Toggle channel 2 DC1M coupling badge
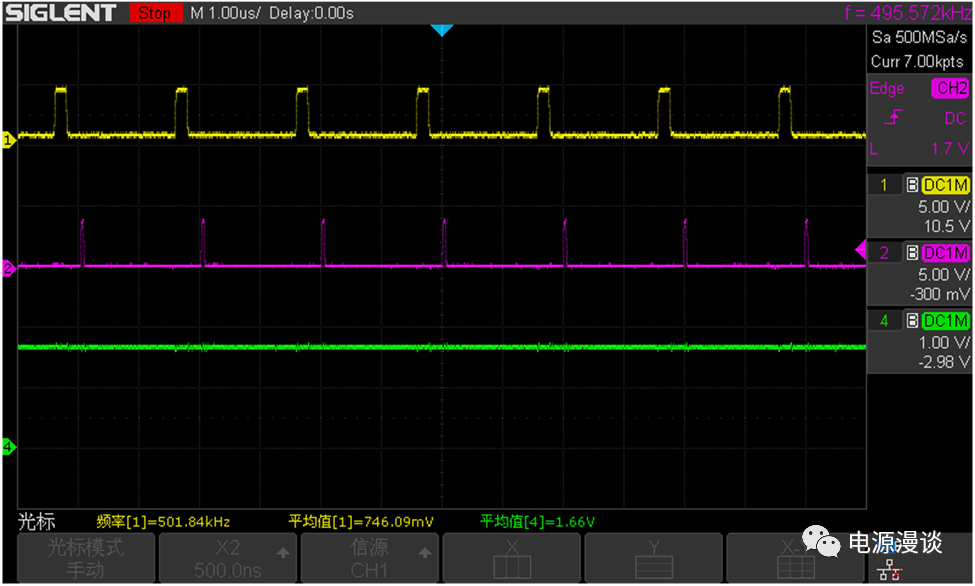This screenshot has height=586, width=975. [945, 253]
